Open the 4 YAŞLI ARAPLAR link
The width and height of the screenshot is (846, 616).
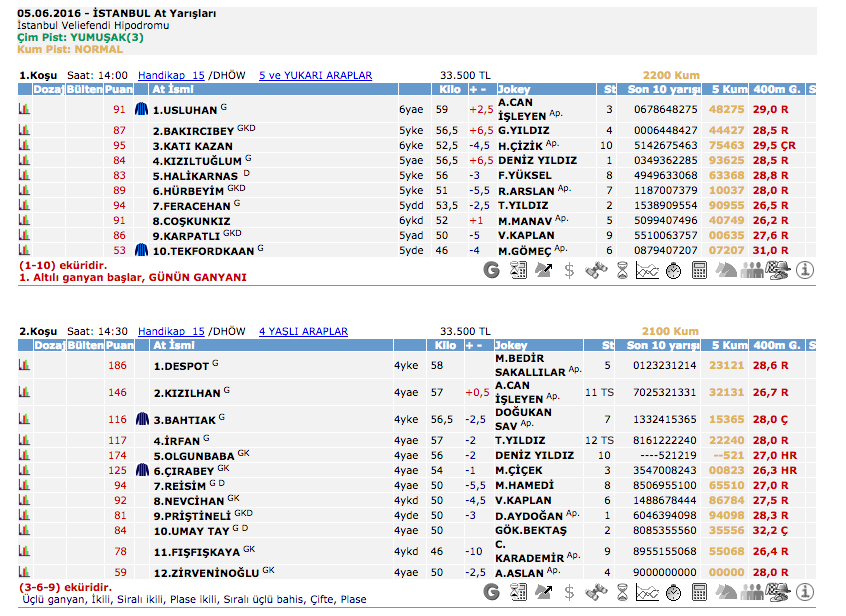303,331
